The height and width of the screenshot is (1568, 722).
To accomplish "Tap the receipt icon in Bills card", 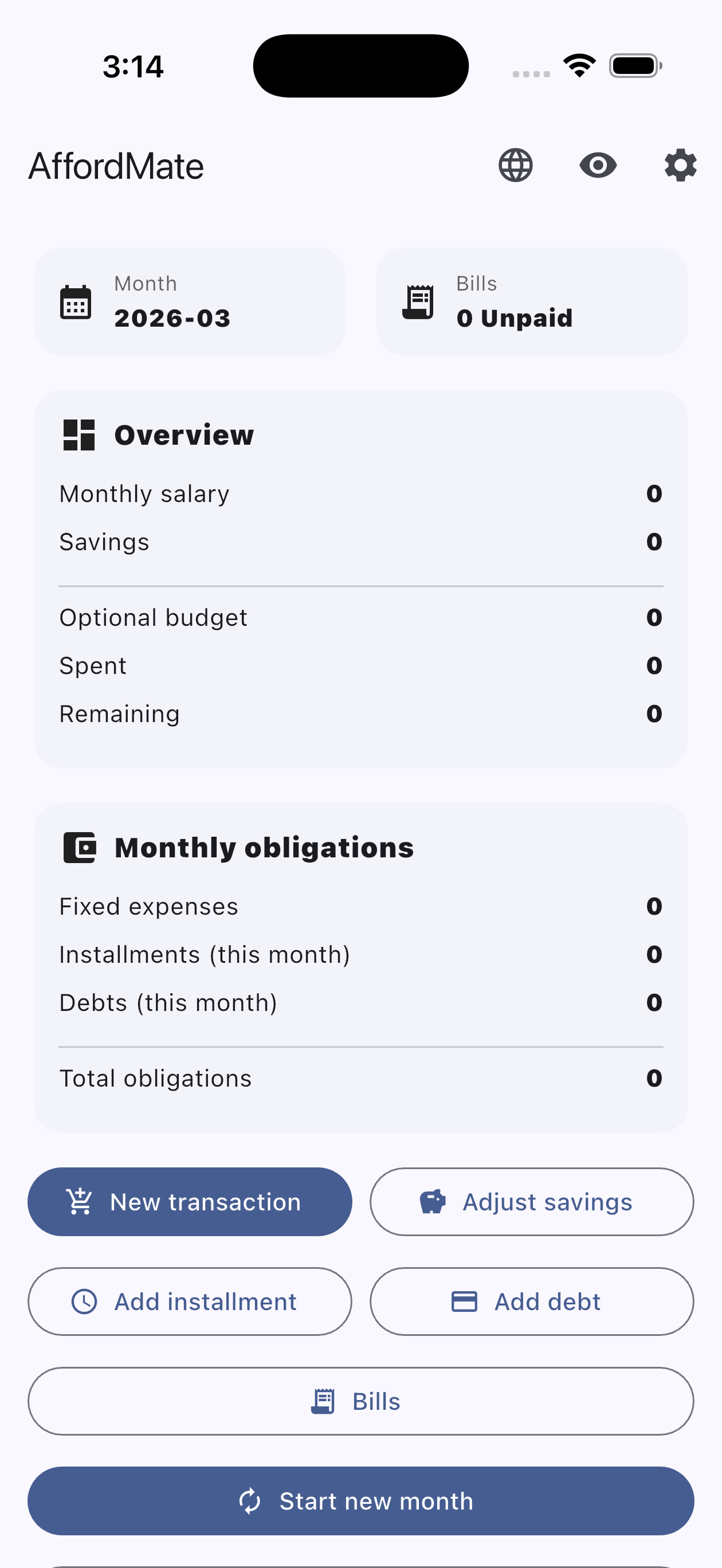I will [x=418, y=302].
